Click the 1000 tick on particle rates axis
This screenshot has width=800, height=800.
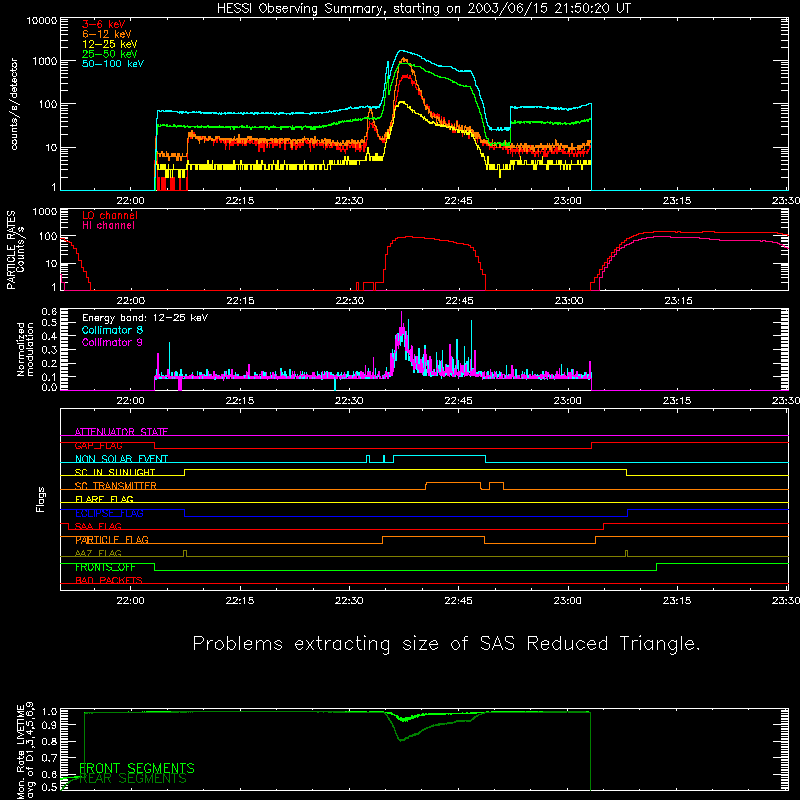45,212
